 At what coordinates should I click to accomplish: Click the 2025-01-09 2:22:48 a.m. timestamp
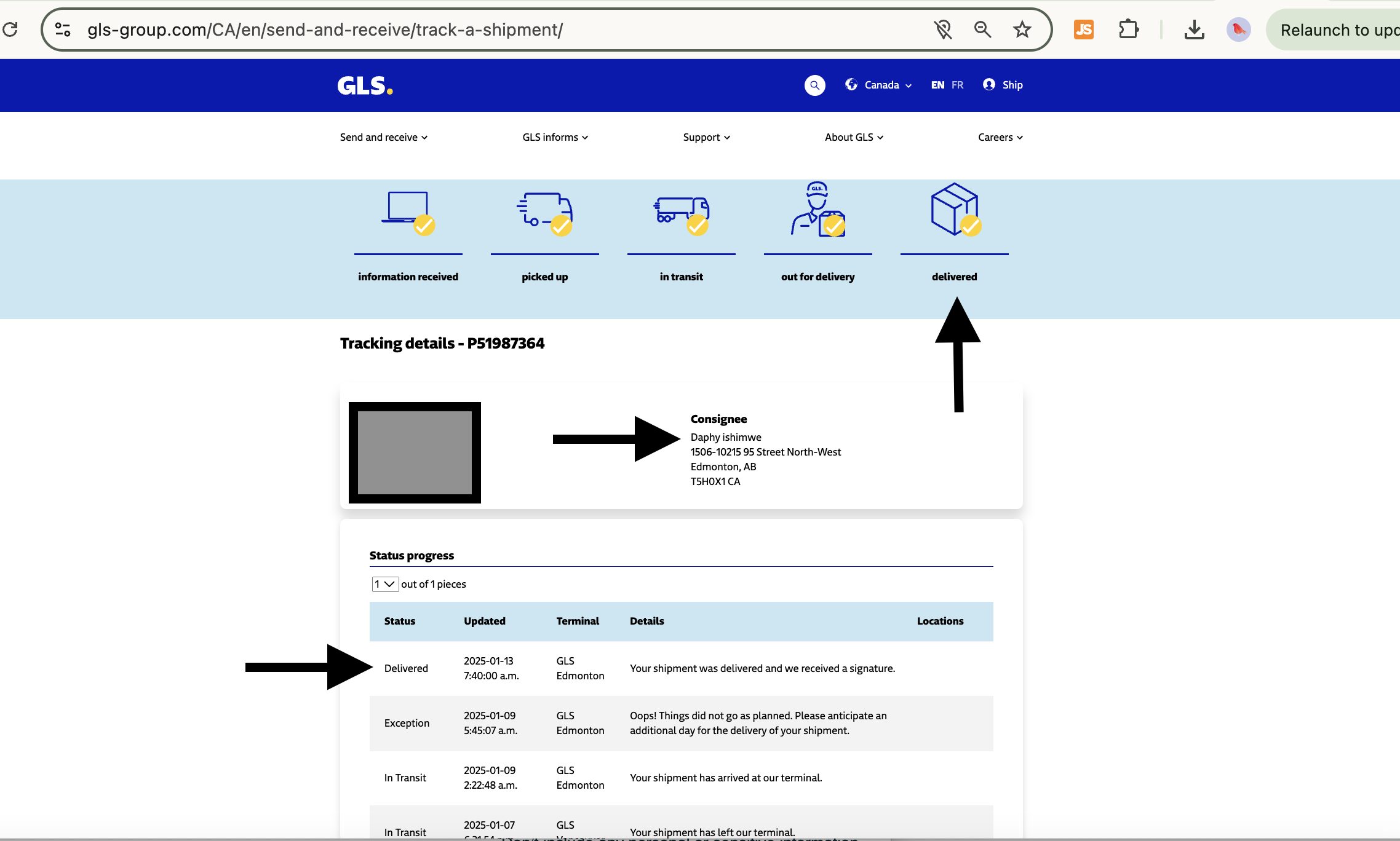point(490,778)
